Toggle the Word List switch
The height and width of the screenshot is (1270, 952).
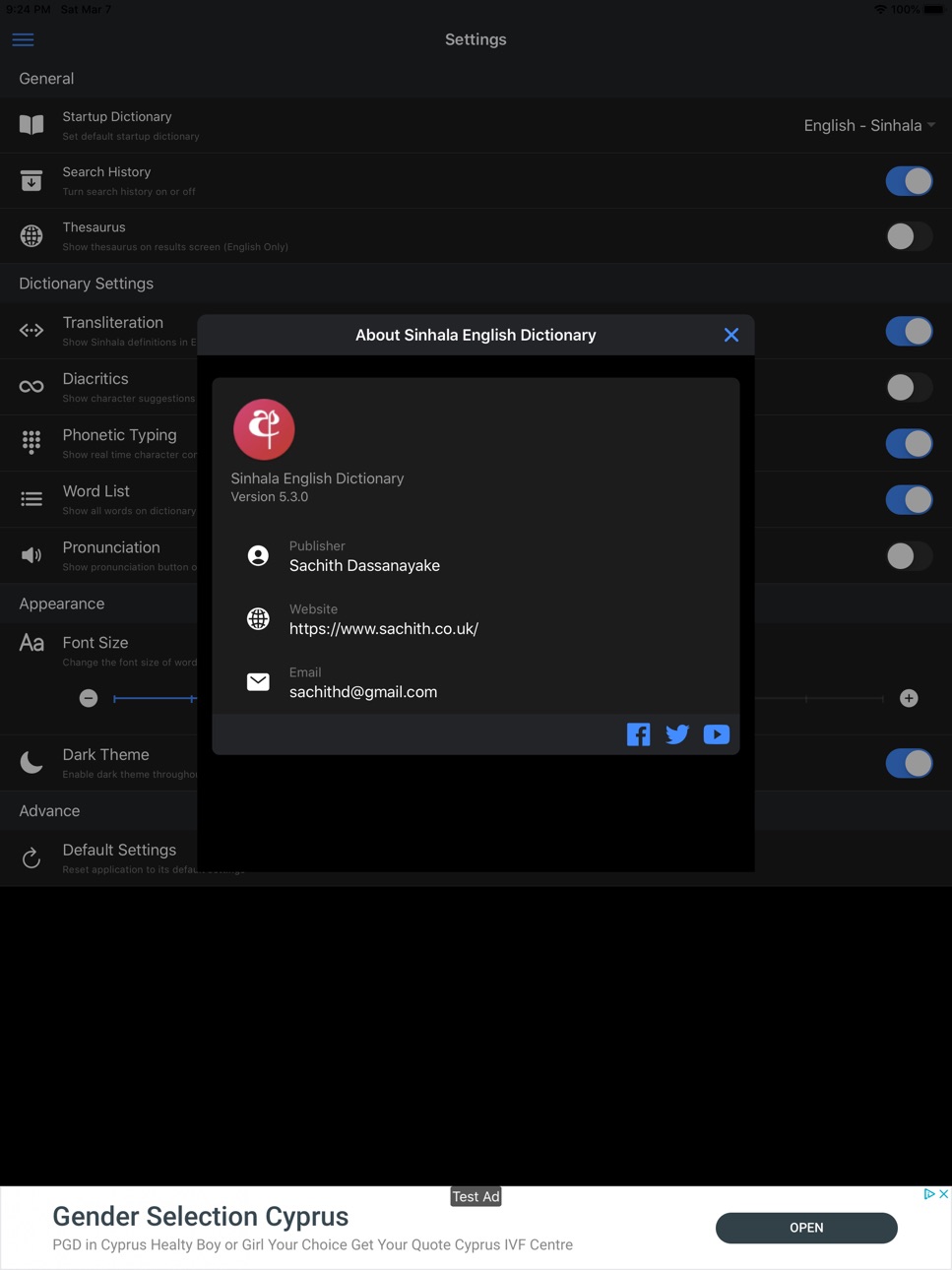[x=909, y=500]
